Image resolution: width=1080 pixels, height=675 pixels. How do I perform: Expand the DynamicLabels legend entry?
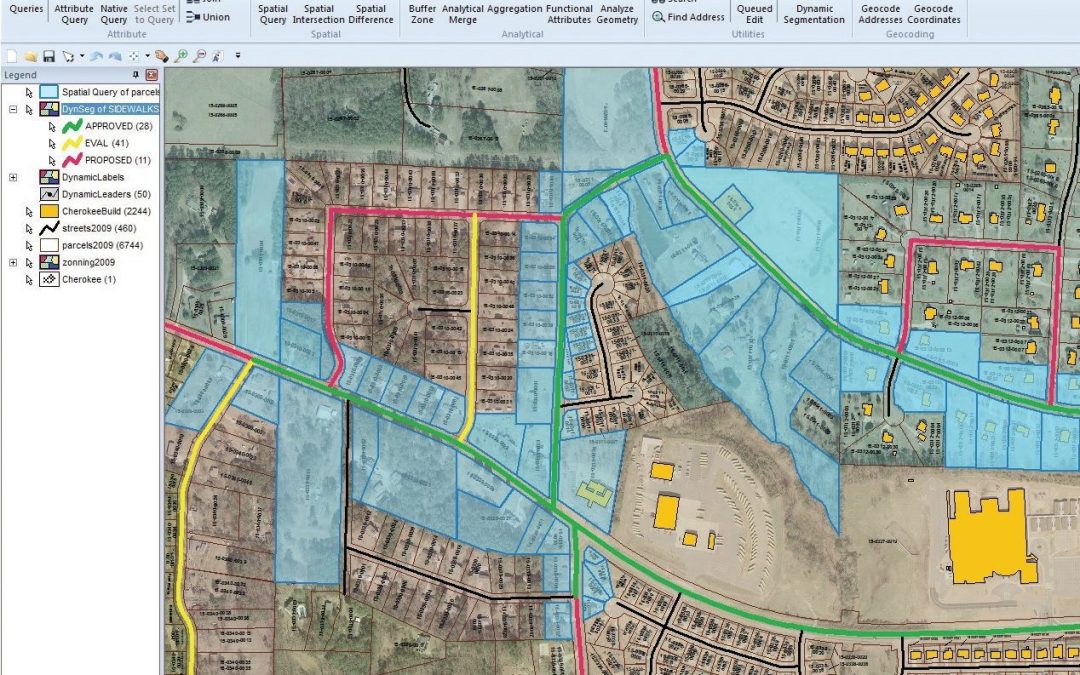click(x=13, y=177)
